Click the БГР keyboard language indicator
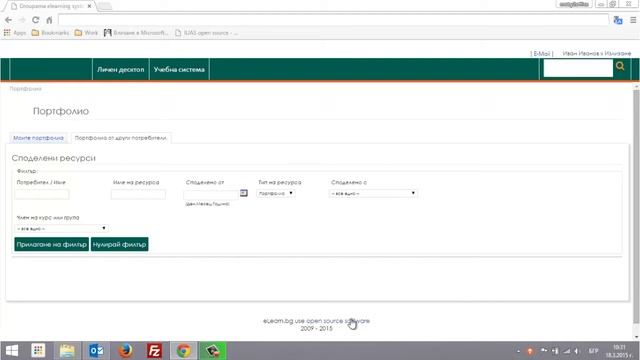640x360 pixels. (593, 351)
